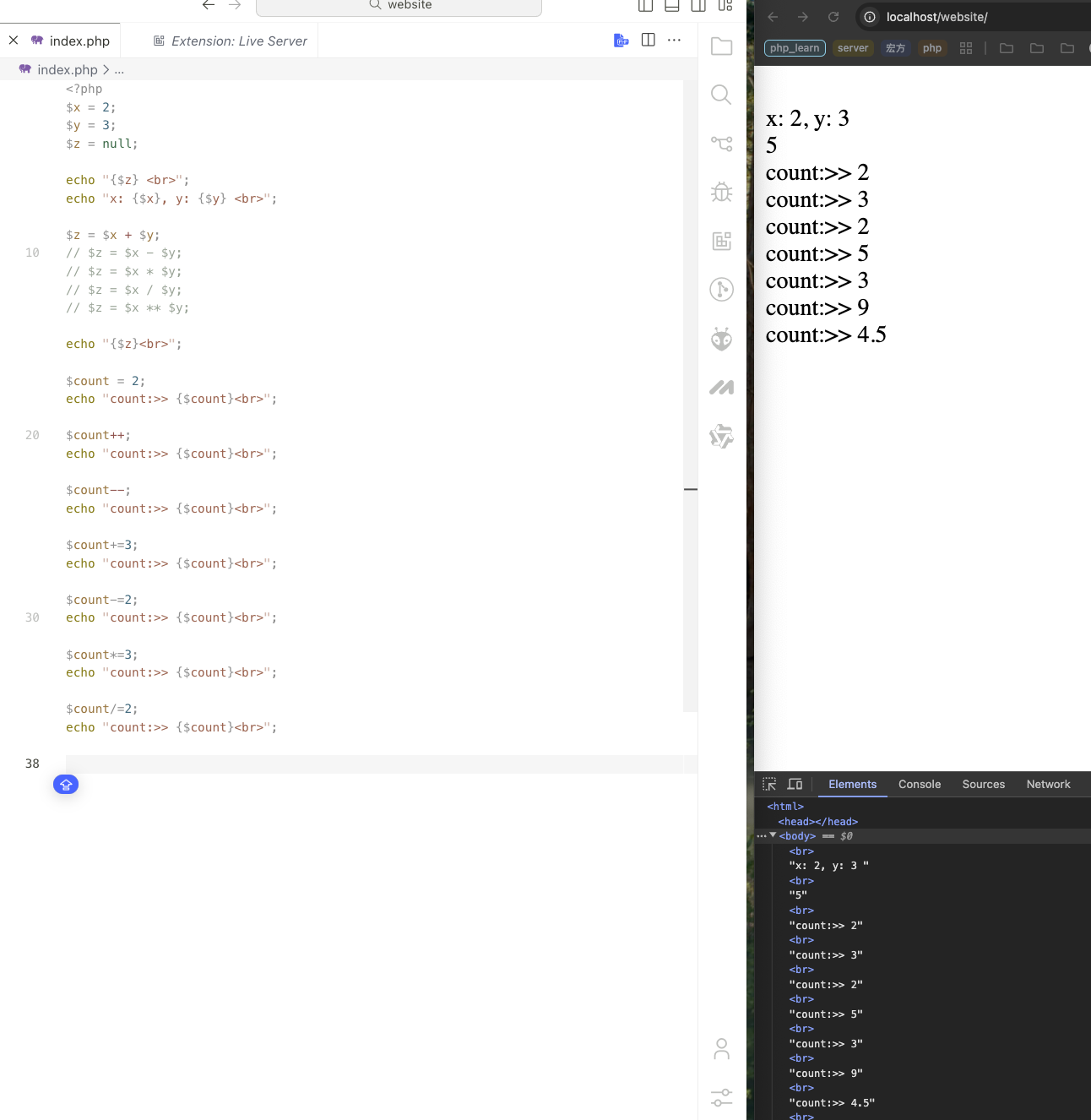Click "count:>> 4.5" on the rendered page

click(826, 335)
